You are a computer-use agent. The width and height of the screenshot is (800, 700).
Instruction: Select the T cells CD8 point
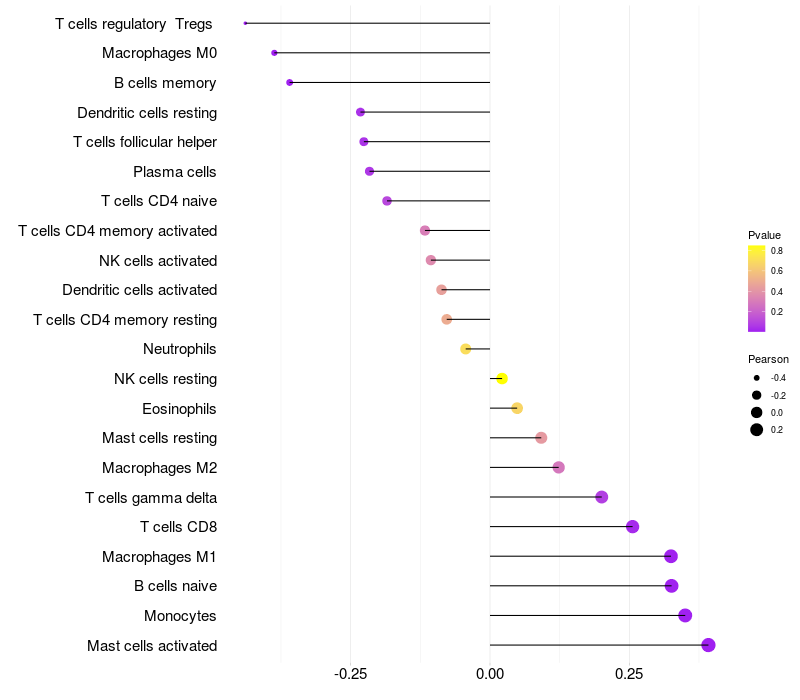[x=632, y=527]
